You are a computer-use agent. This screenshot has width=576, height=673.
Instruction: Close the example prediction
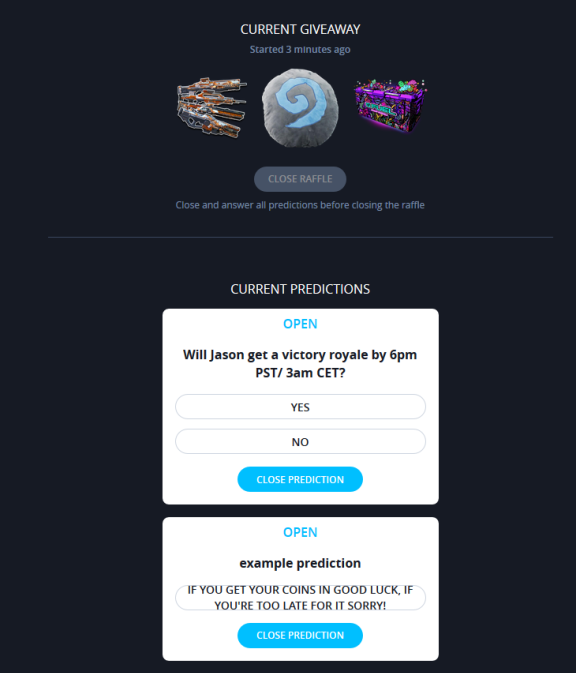point(300,635)
